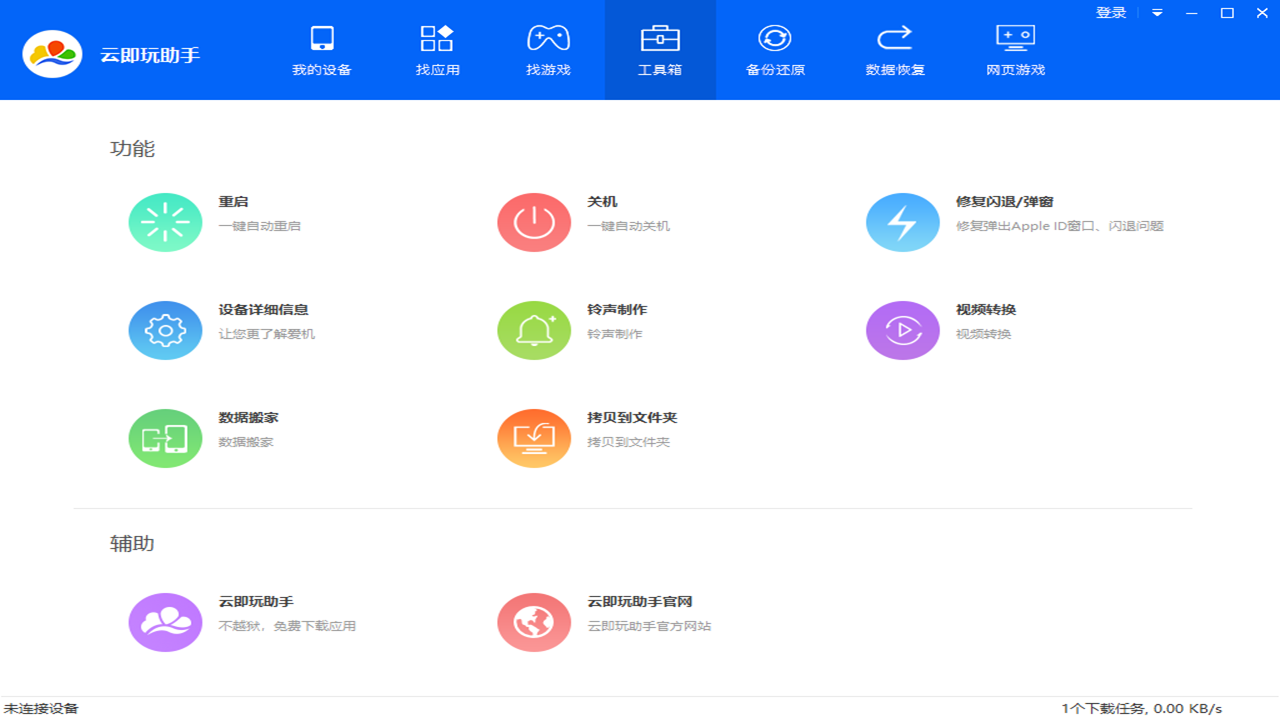Click the 云即玩助手官网 globe icon
The height and width of the screenshot is (720, 1280).
pos(533,621)
